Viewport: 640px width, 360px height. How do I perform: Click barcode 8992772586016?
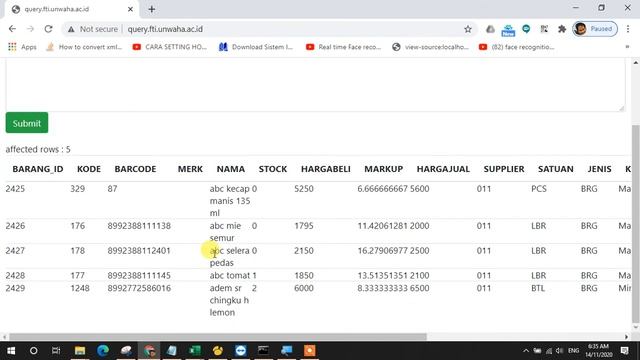[139, 288]
